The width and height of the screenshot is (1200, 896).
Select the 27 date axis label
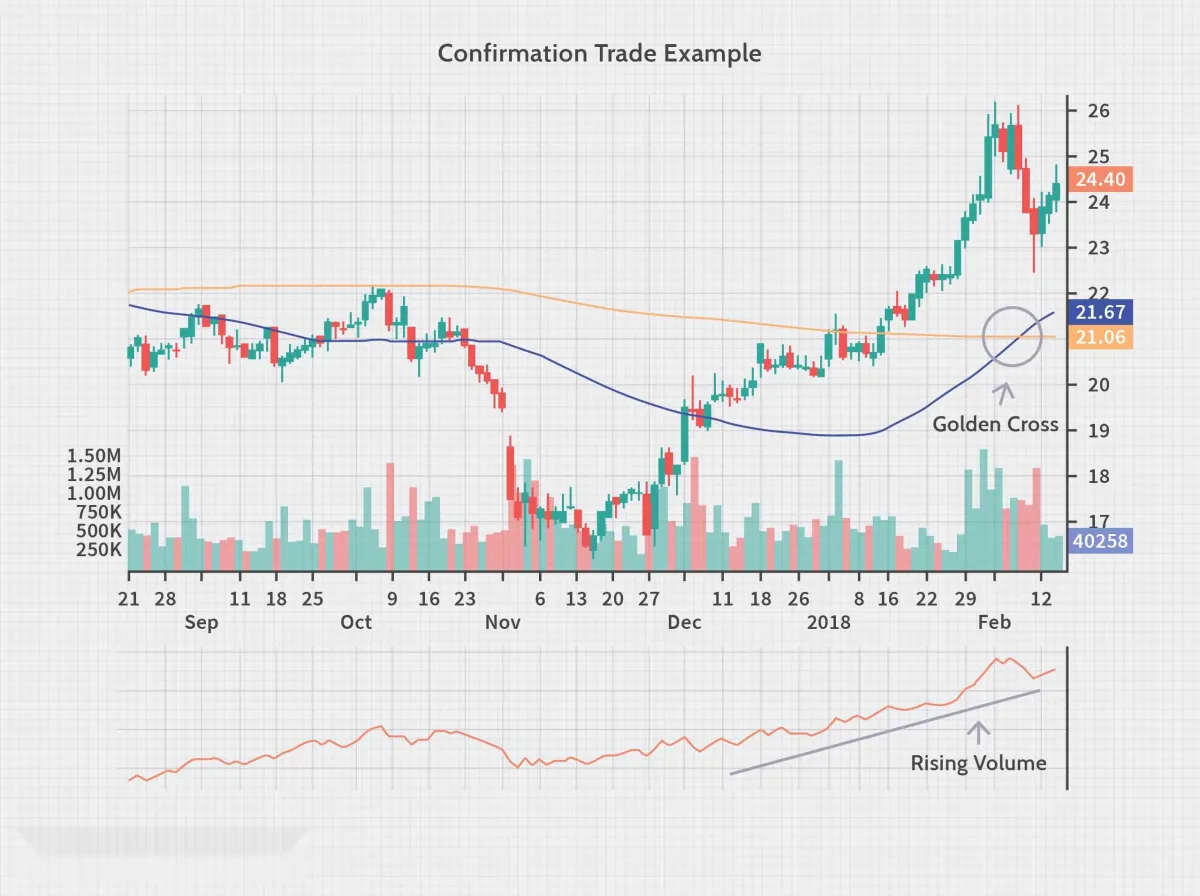649,599
